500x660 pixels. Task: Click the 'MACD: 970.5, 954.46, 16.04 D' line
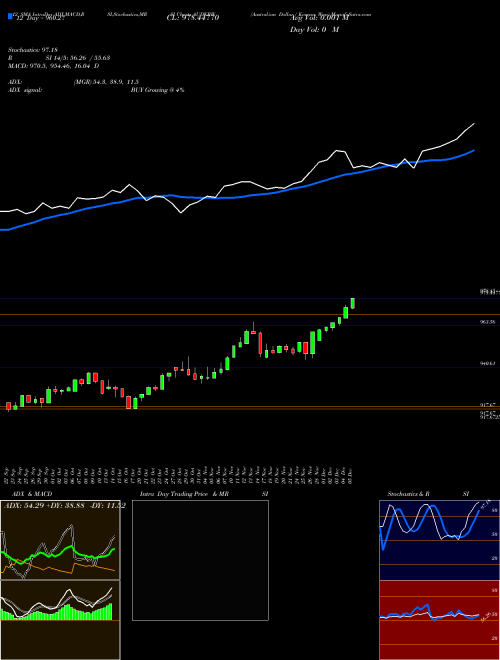click(x=53, y=66)
